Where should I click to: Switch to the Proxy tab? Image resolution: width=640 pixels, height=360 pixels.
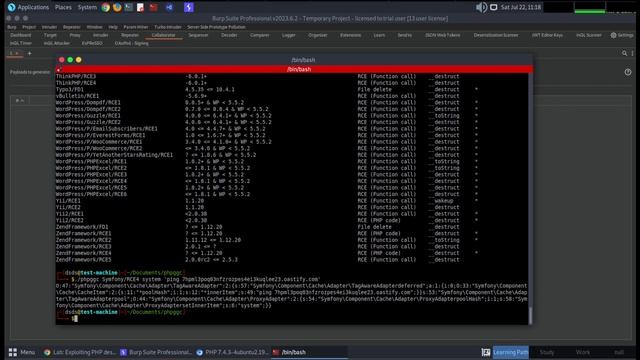point(75,35)
